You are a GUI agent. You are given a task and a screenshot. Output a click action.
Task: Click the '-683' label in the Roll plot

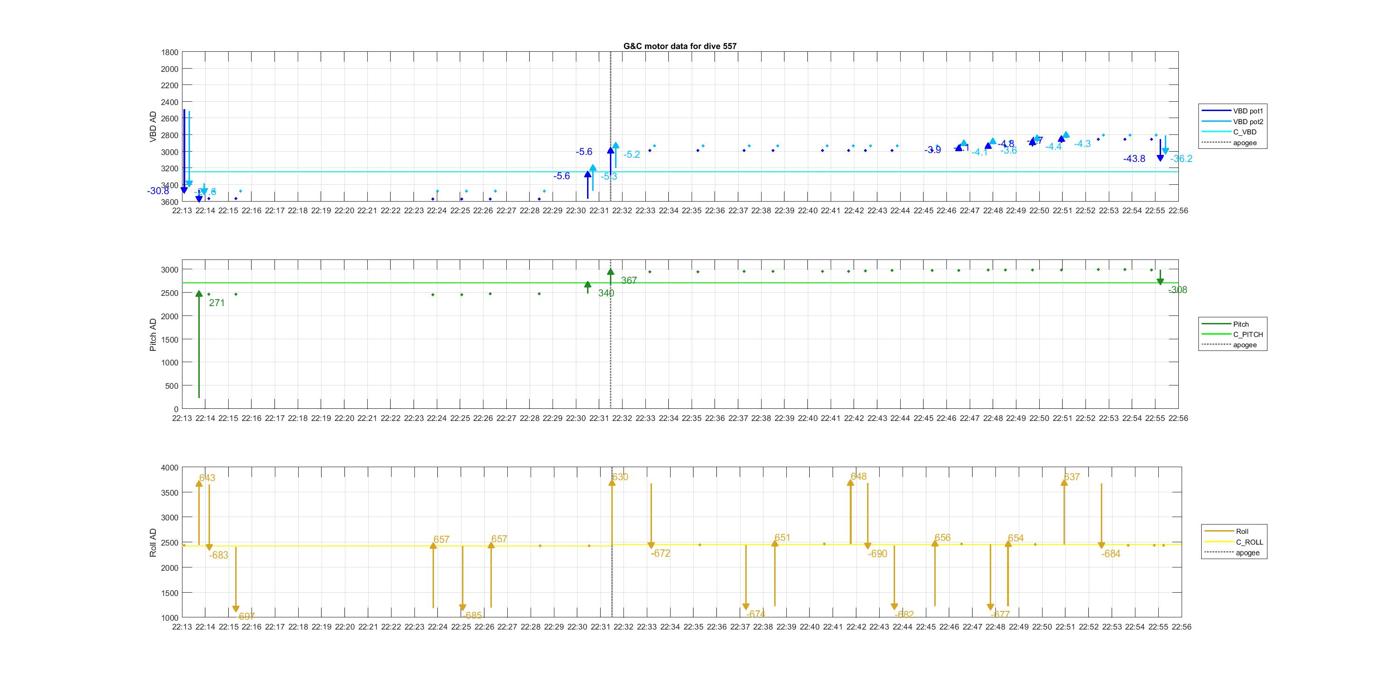coord(218,555)
